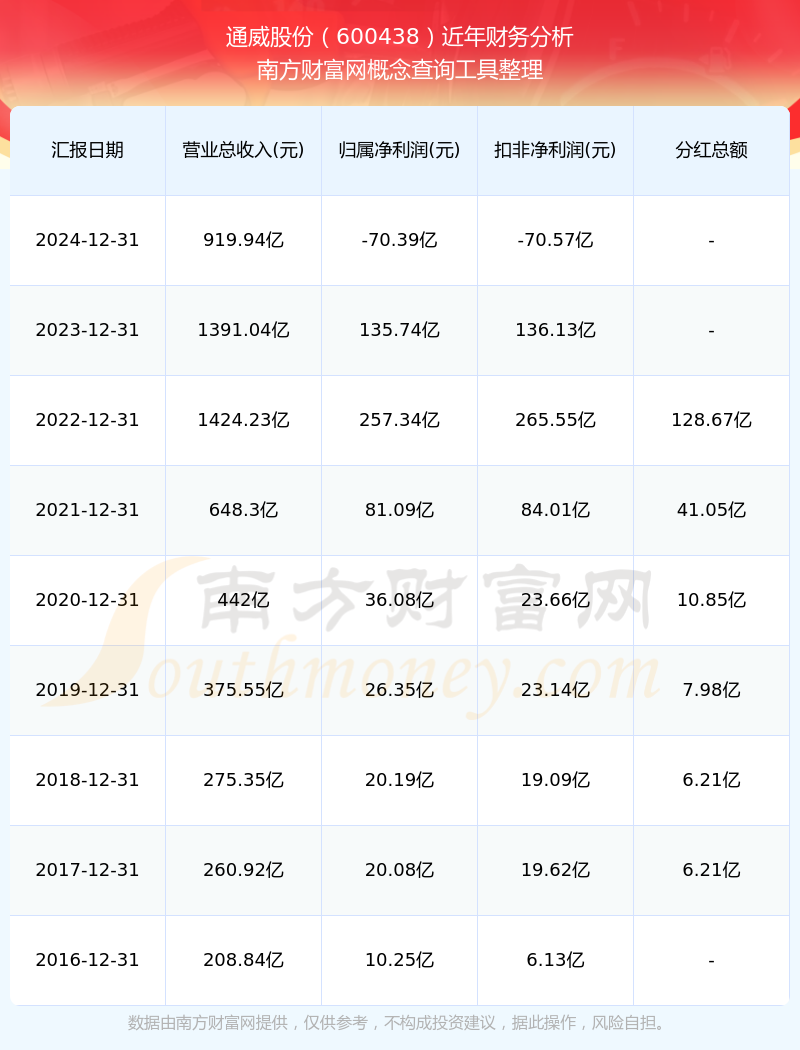Select the 1424.23亿 revenue cell
Image resolution: width=800 pixels, height=1050 pixels.
pyautogui.click(x=244, y=421)
